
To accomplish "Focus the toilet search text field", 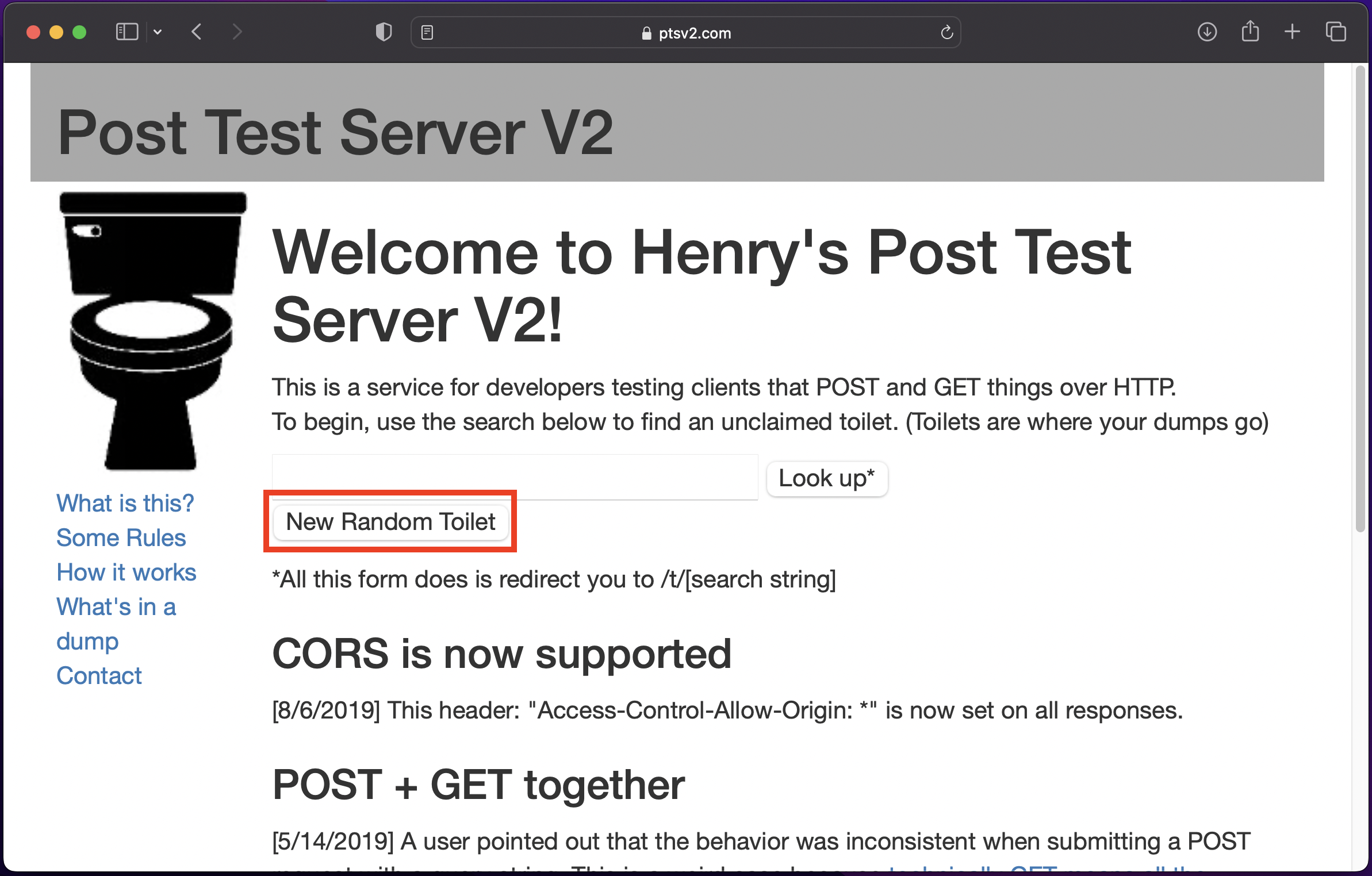I will [515, 477].
